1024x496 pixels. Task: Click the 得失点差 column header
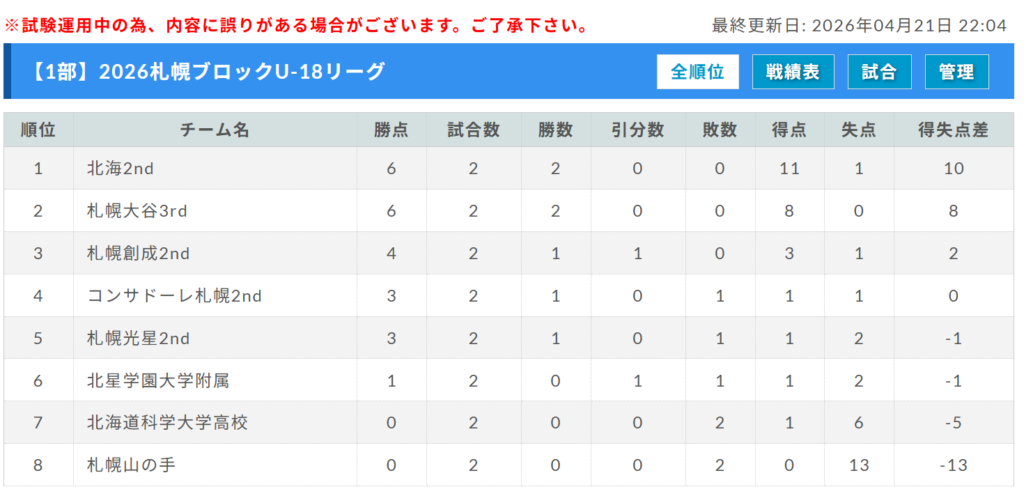click(x=953, y=130)
